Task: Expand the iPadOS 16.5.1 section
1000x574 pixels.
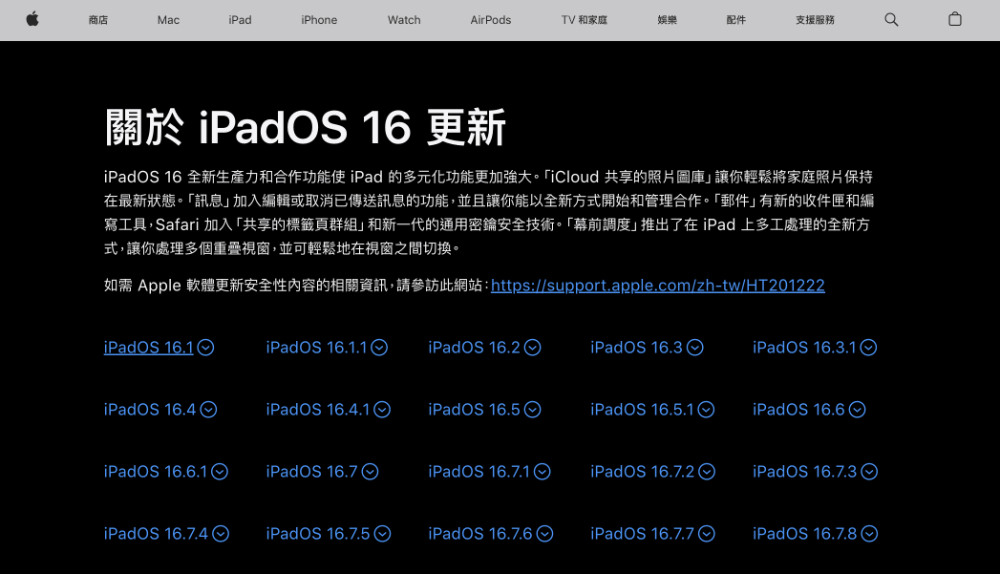Action: click(x=652, y=409)
